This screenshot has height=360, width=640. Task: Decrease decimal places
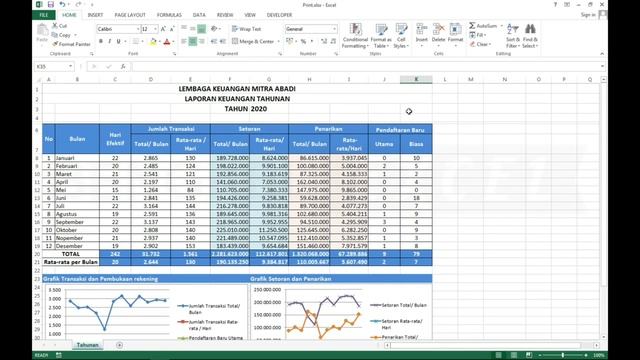[333, 42]
